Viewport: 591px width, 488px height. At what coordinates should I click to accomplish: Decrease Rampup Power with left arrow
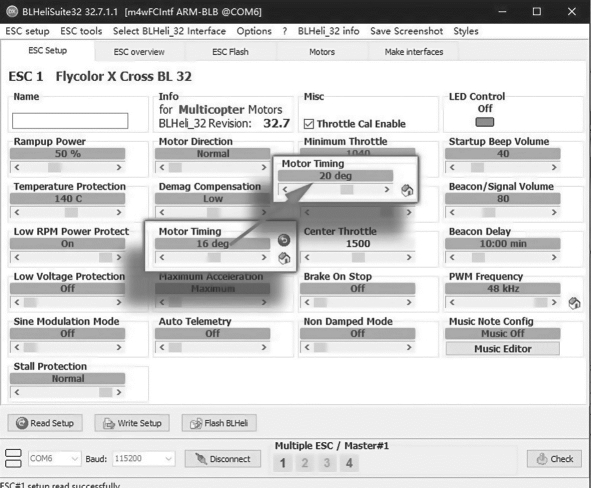point(17,167)
